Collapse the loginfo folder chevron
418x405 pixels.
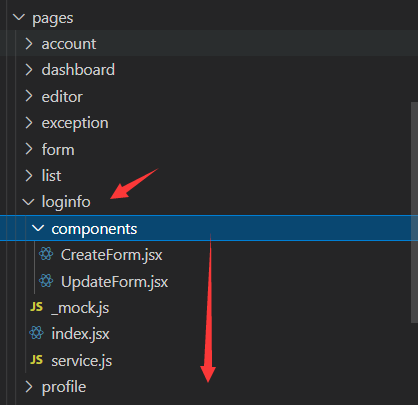[x=28, y=202]
